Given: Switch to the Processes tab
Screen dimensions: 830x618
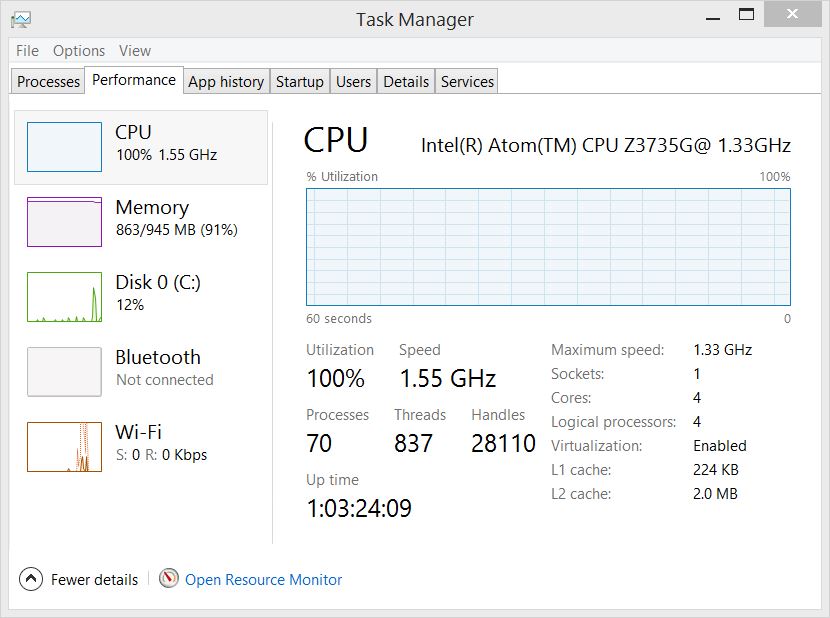Looking at the screenshot, I should [x=49, y=82].
